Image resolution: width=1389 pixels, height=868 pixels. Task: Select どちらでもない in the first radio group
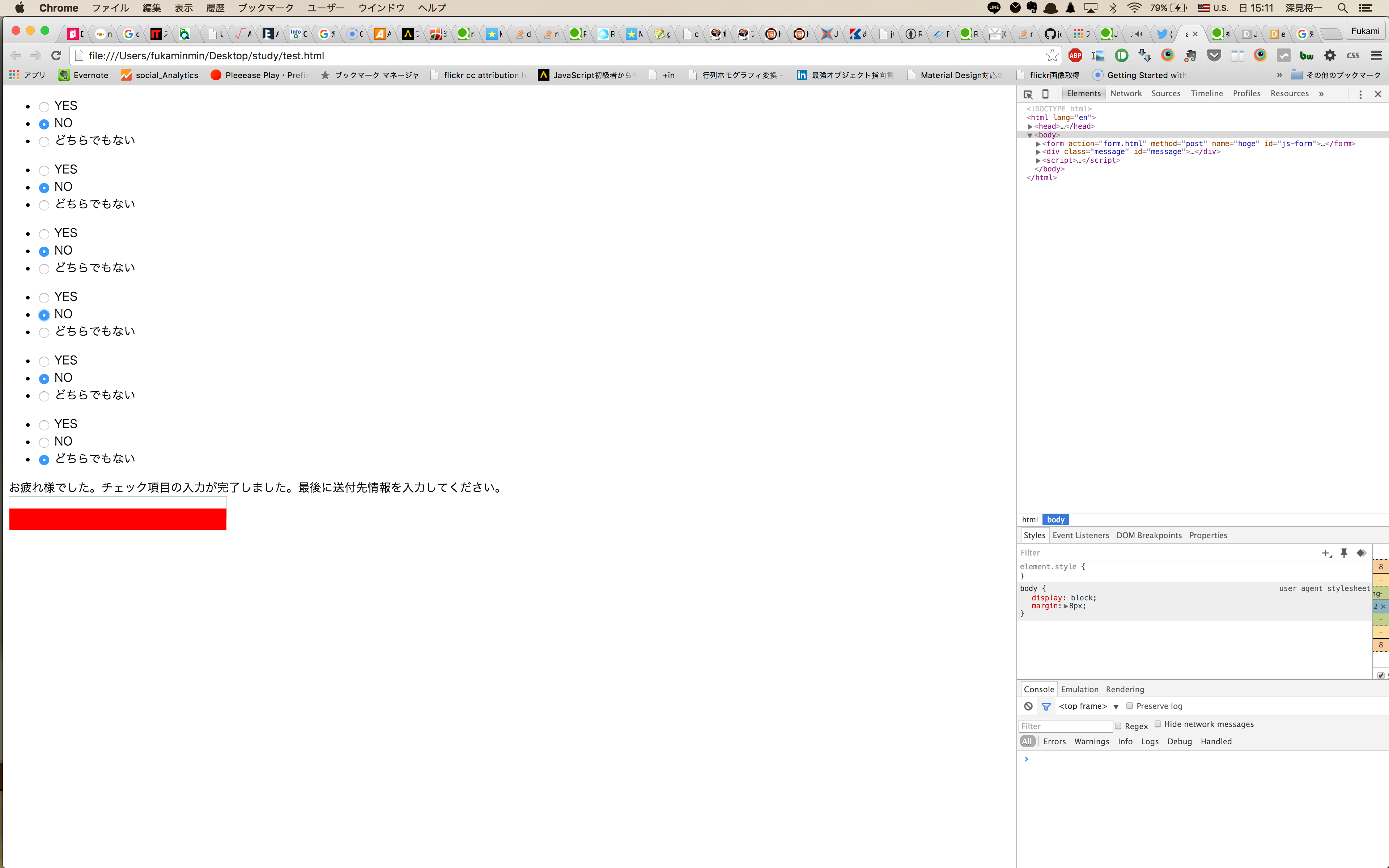coord(44,142)
